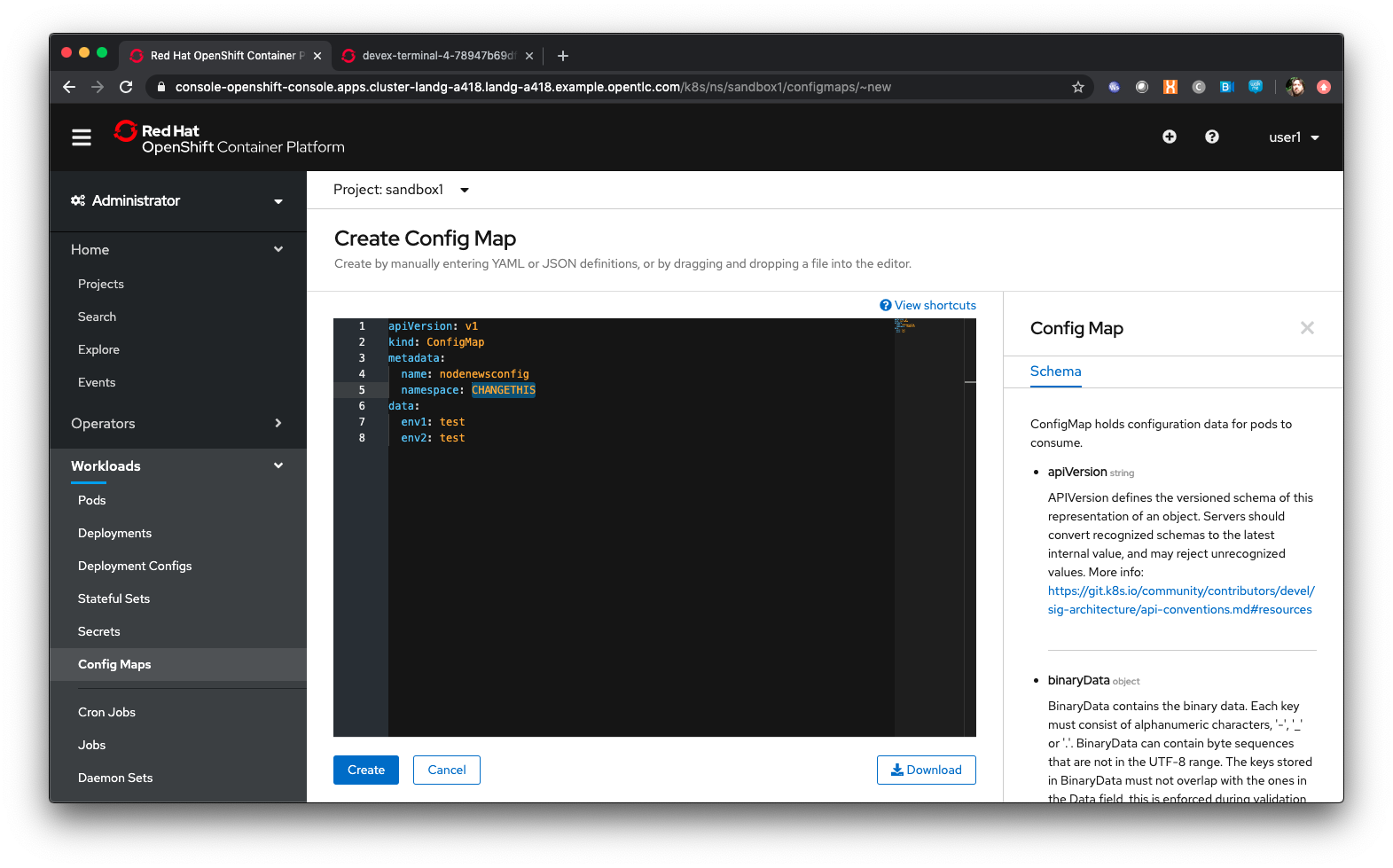
Task: Click the nodenewsconfig name value
Action: 484,374
